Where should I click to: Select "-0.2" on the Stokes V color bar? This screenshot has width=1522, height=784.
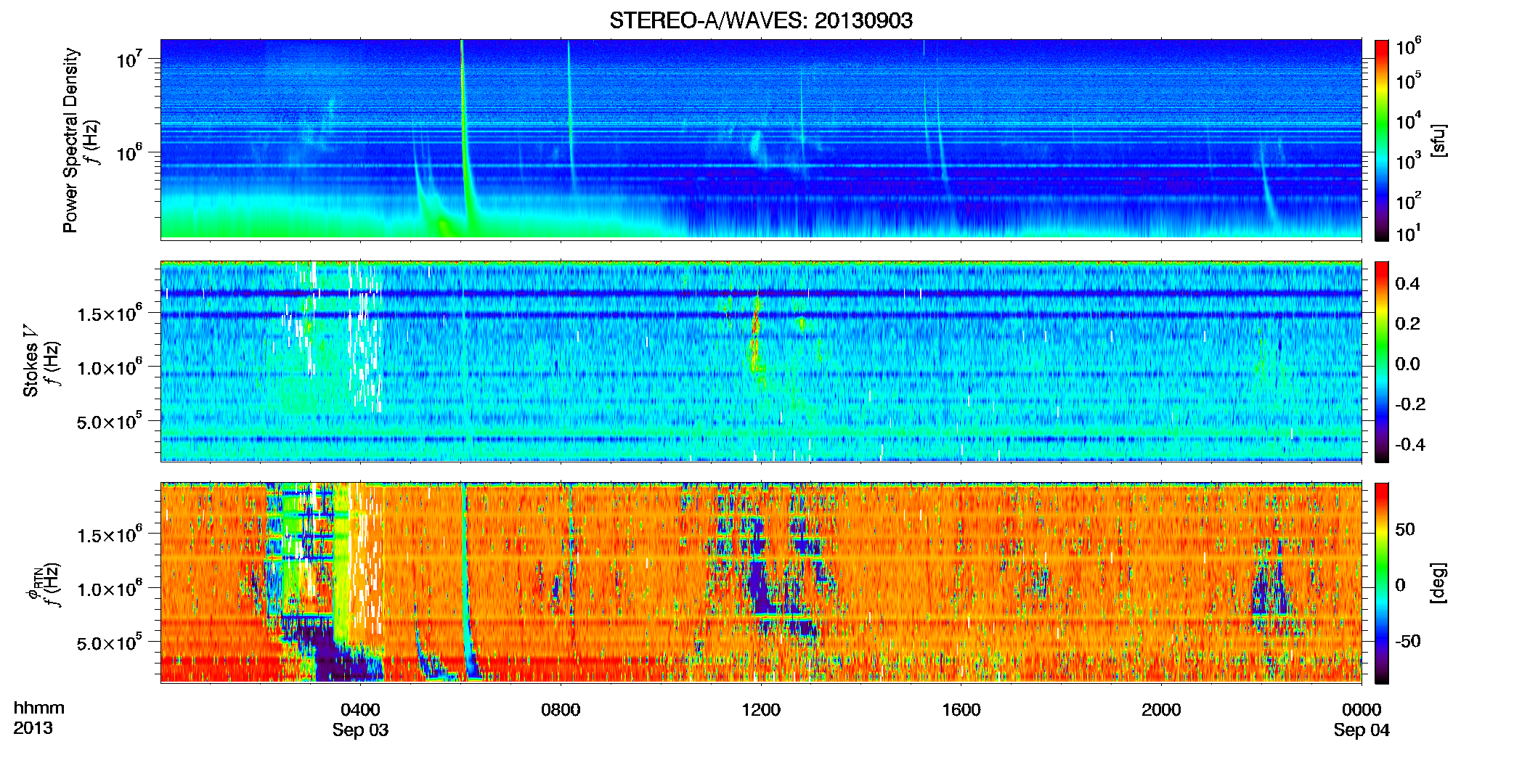click(x=1409, y=404)
